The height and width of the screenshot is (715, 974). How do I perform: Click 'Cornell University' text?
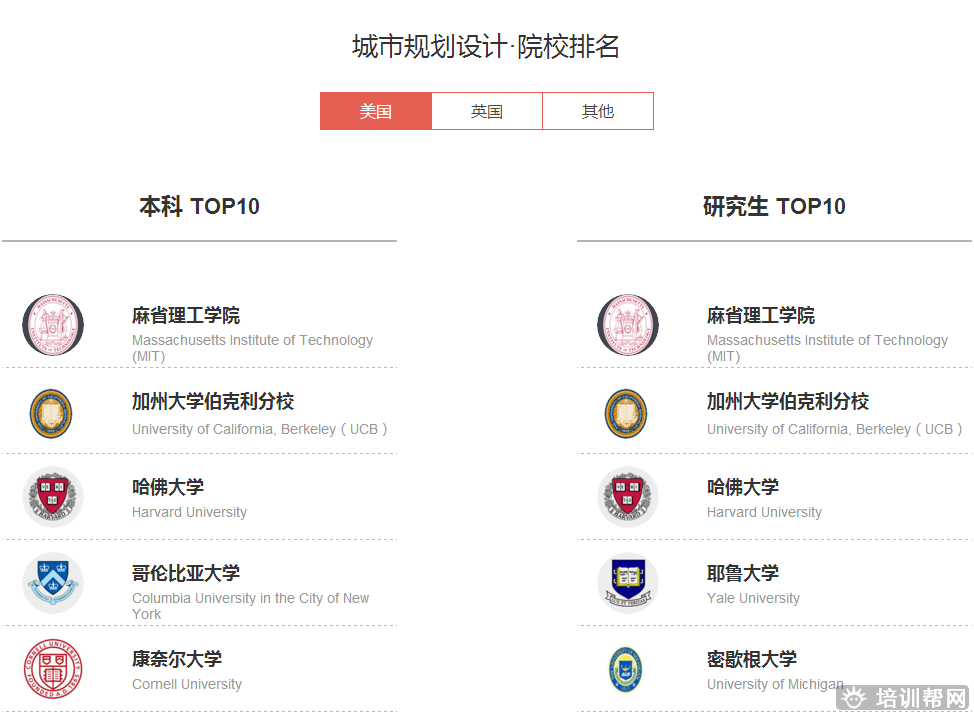pyautogui.click(x=187, y=685)
